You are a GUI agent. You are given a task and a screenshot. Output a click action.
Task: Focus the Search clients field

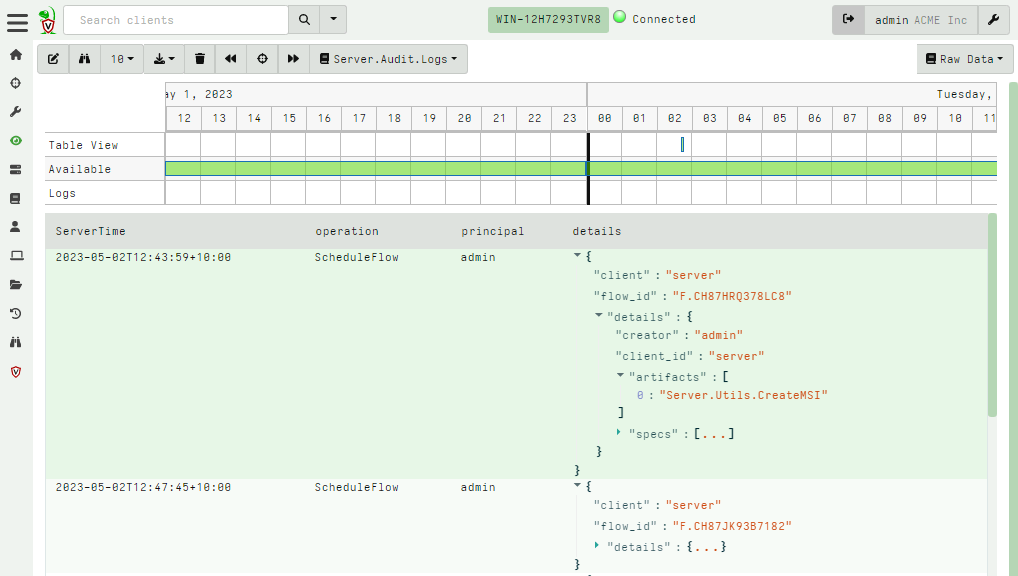[176, 19]
